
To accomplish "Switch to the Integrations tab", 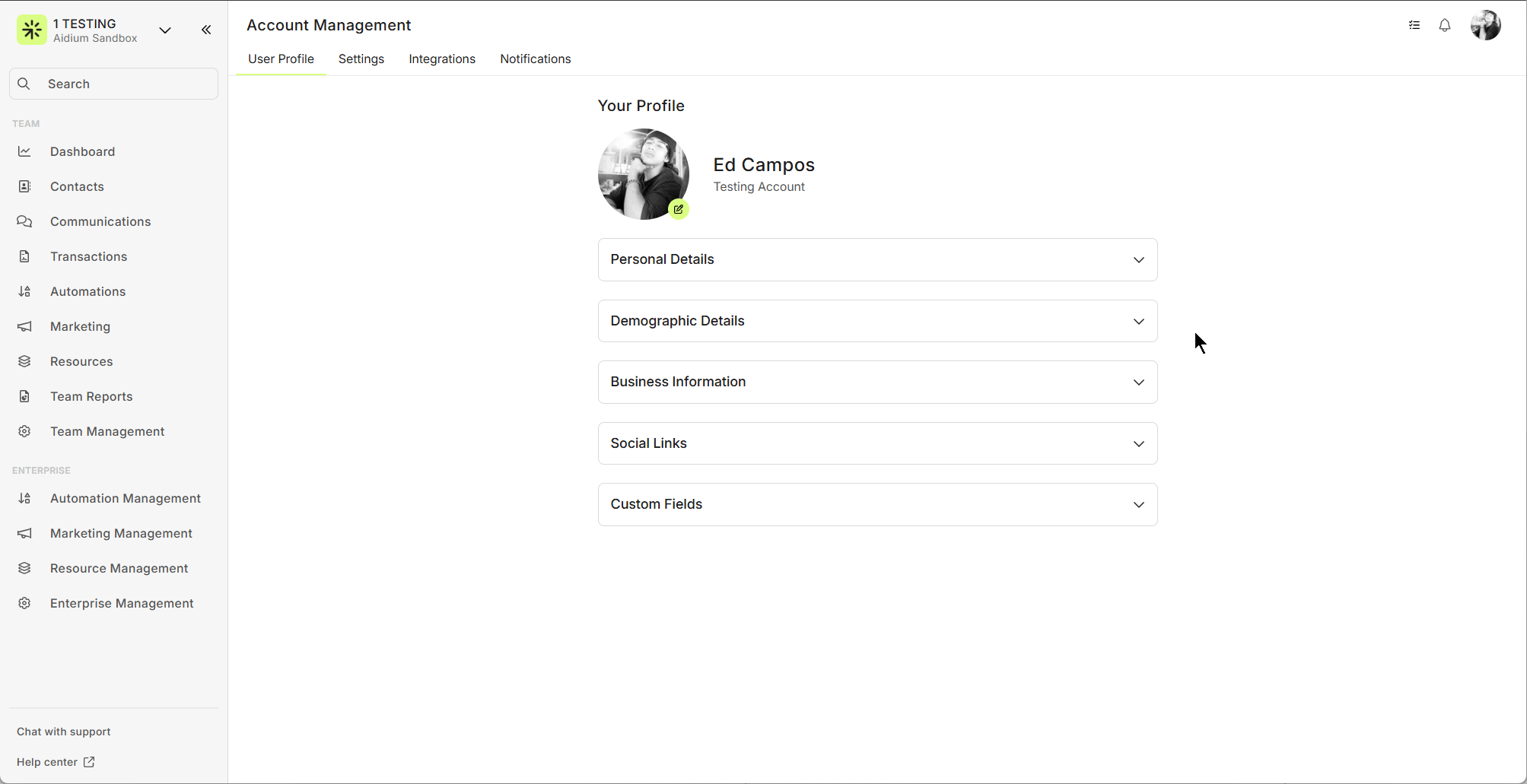I will (441, 59).
